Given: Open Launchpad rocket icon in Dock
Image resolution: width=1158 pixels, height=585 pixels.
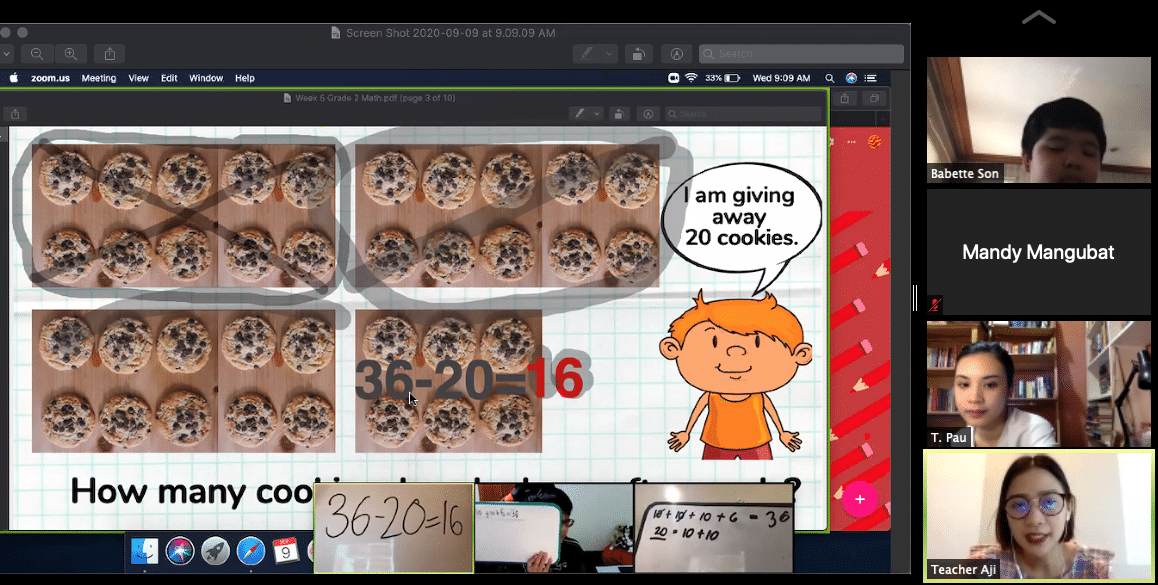Looking at the screenshot, I should pyautogui.click(x=215, y=551).
